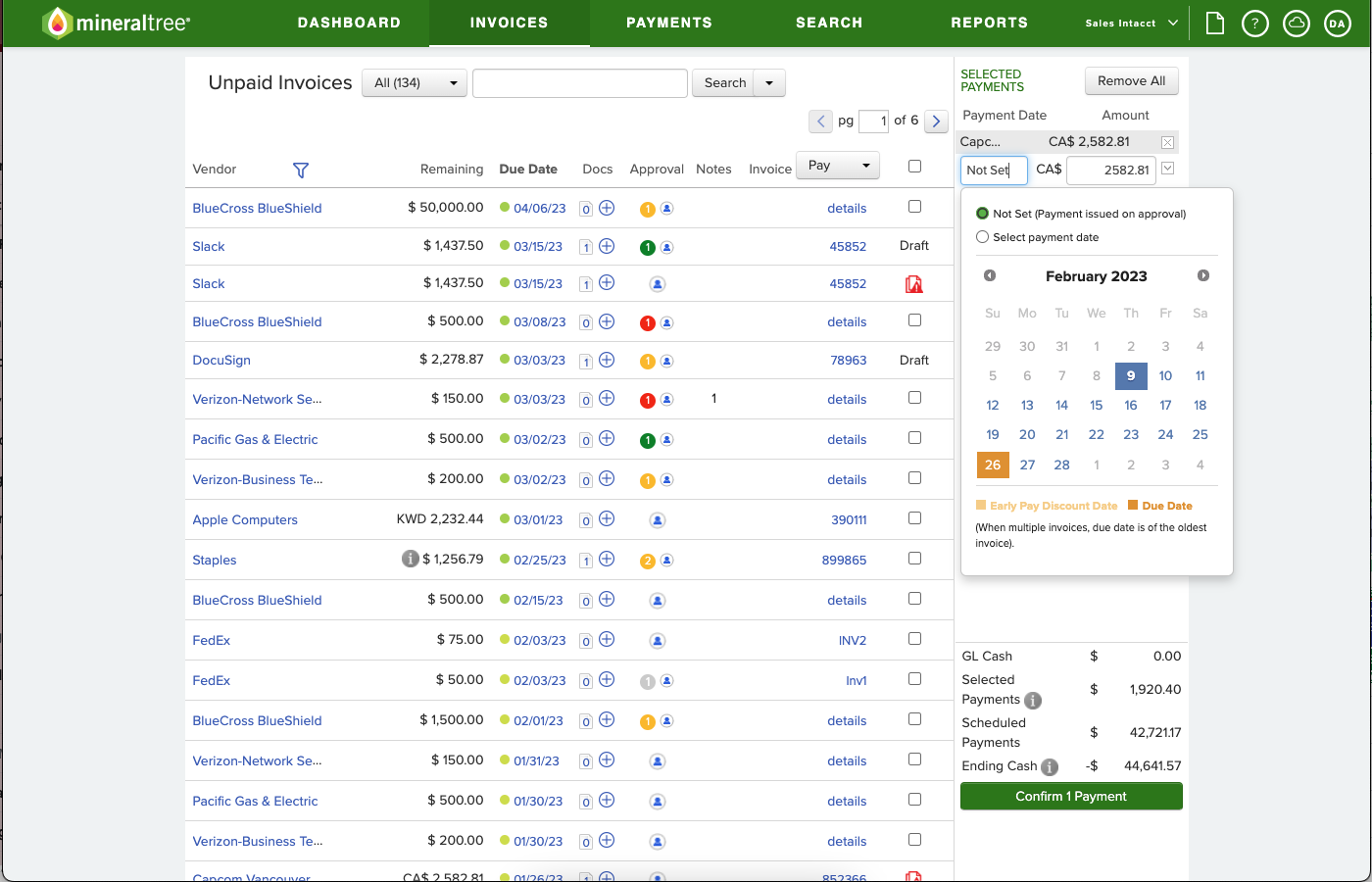Check the Staples invoice checkbox
This screenshot has width=1372, height=882.
pos(914,559)
